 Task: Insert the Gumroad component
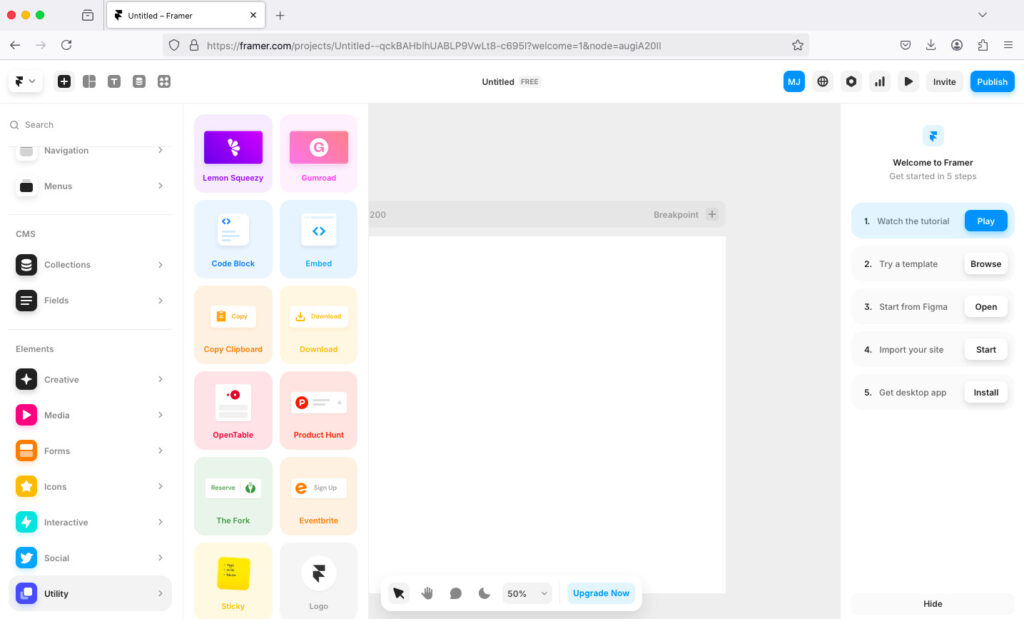(x=319, y=154)
